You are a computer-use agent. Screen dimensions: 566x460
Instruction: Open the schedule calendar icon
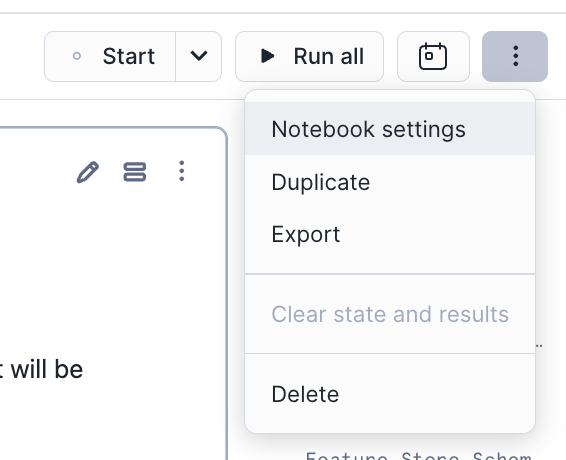click(x=433, y=56)
